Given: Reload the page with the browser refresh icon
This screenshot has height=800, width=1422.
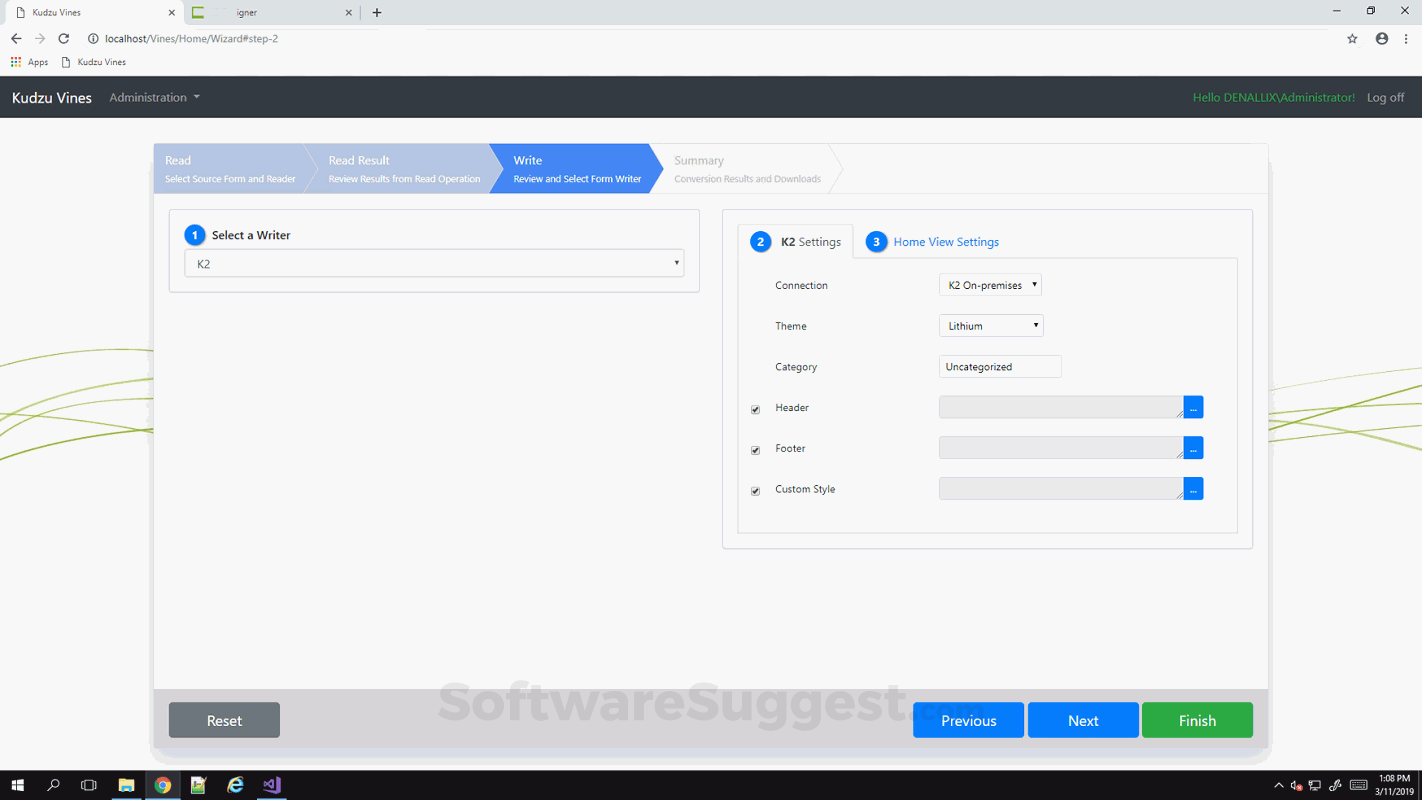Looking at the screenshot, I should click(64, 39).
